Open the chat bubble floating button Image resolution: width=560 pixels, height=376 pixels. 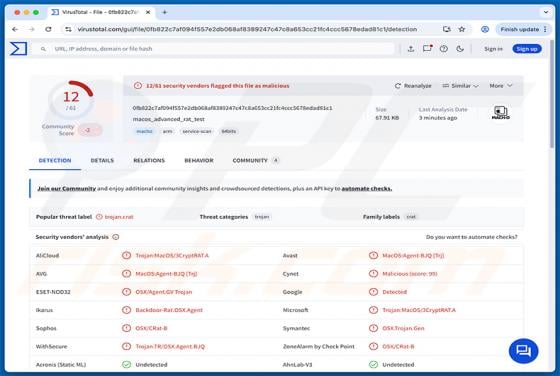point(523,351)
